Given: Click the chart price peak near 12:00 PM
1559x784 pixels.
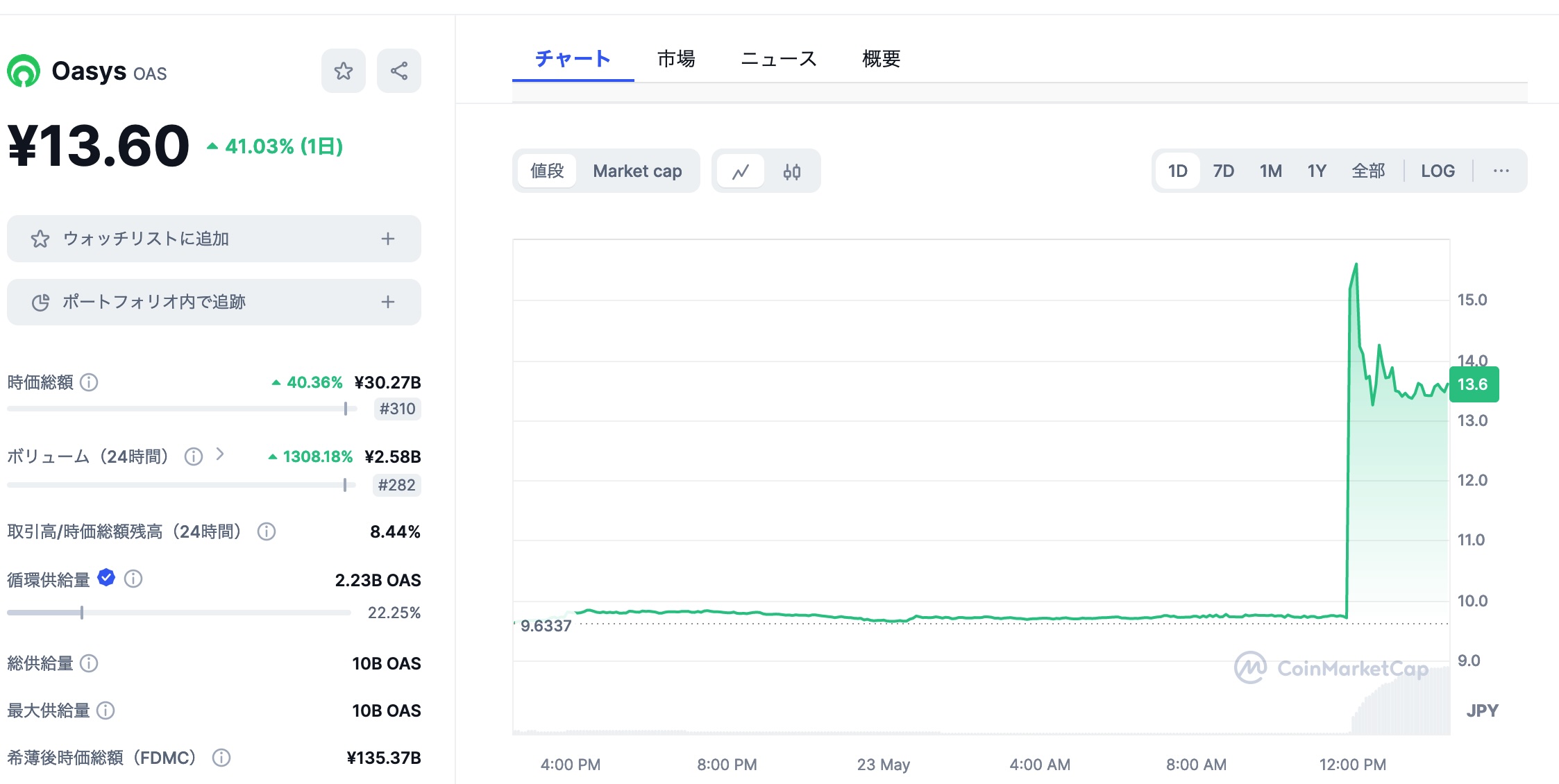Looking at the screenshot, I should (x=1356, y=265).
